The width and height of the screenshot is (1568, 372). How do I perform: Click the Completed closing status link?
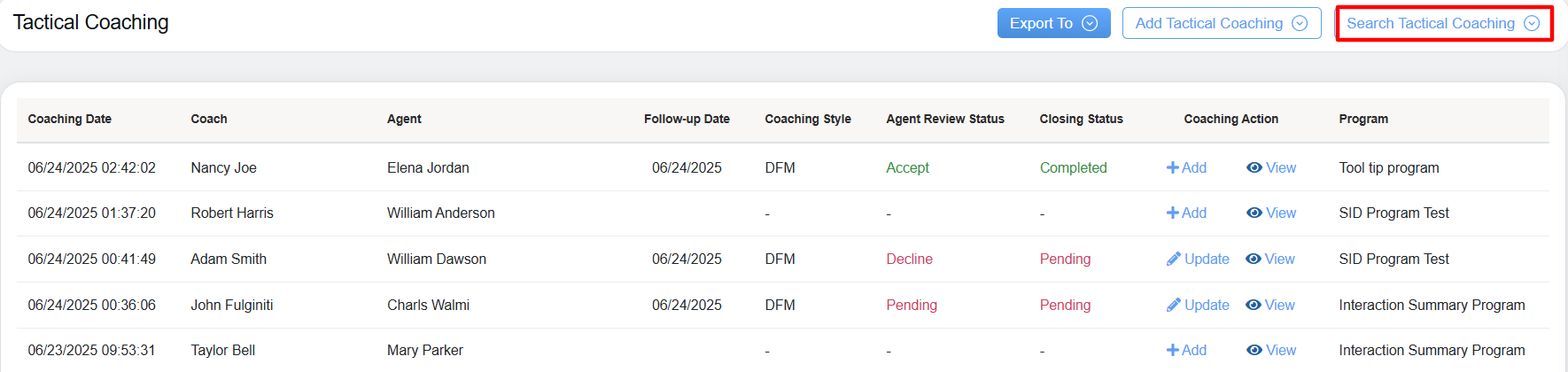(x=1073, y=167)
